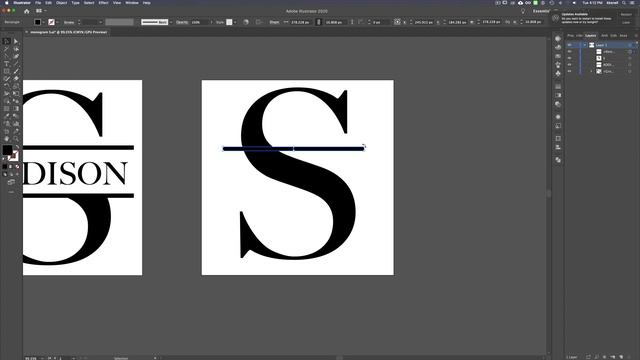Click target circle of Layer 1

click(630, 45)
